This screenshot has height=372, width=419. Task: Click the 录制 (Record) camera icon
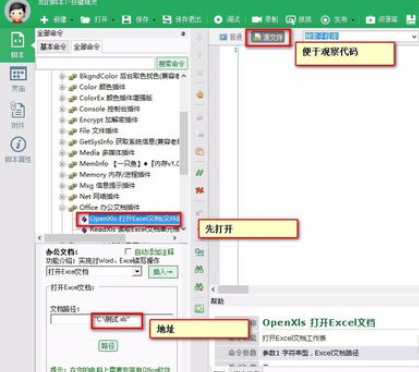point(257,20)
